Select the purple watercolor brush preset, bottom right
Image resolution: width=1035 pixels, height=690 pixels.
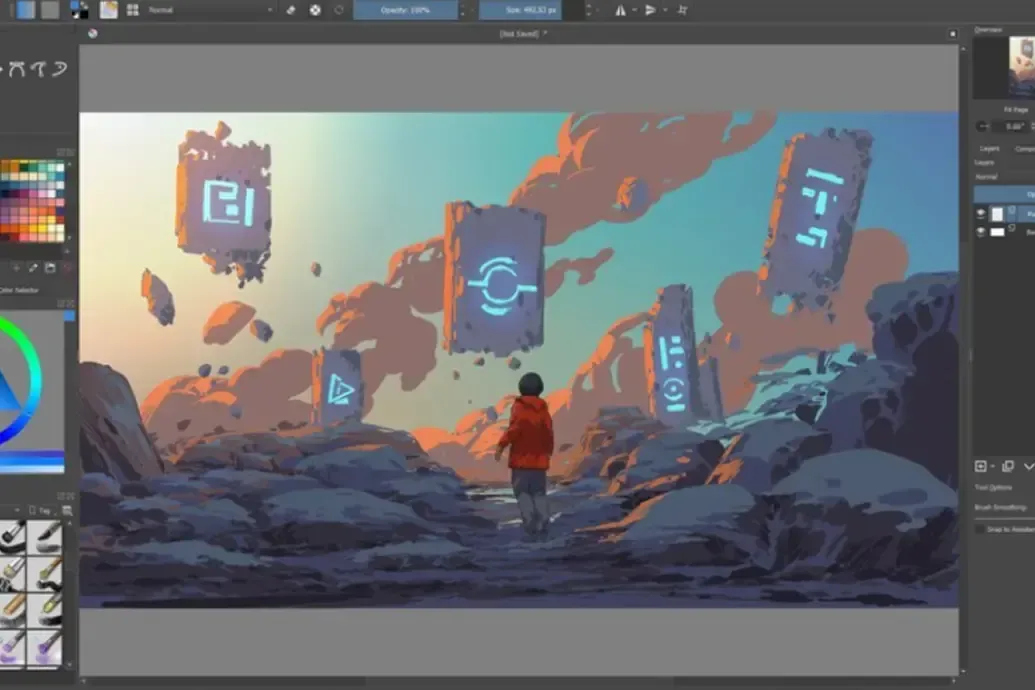pos(45,647)
